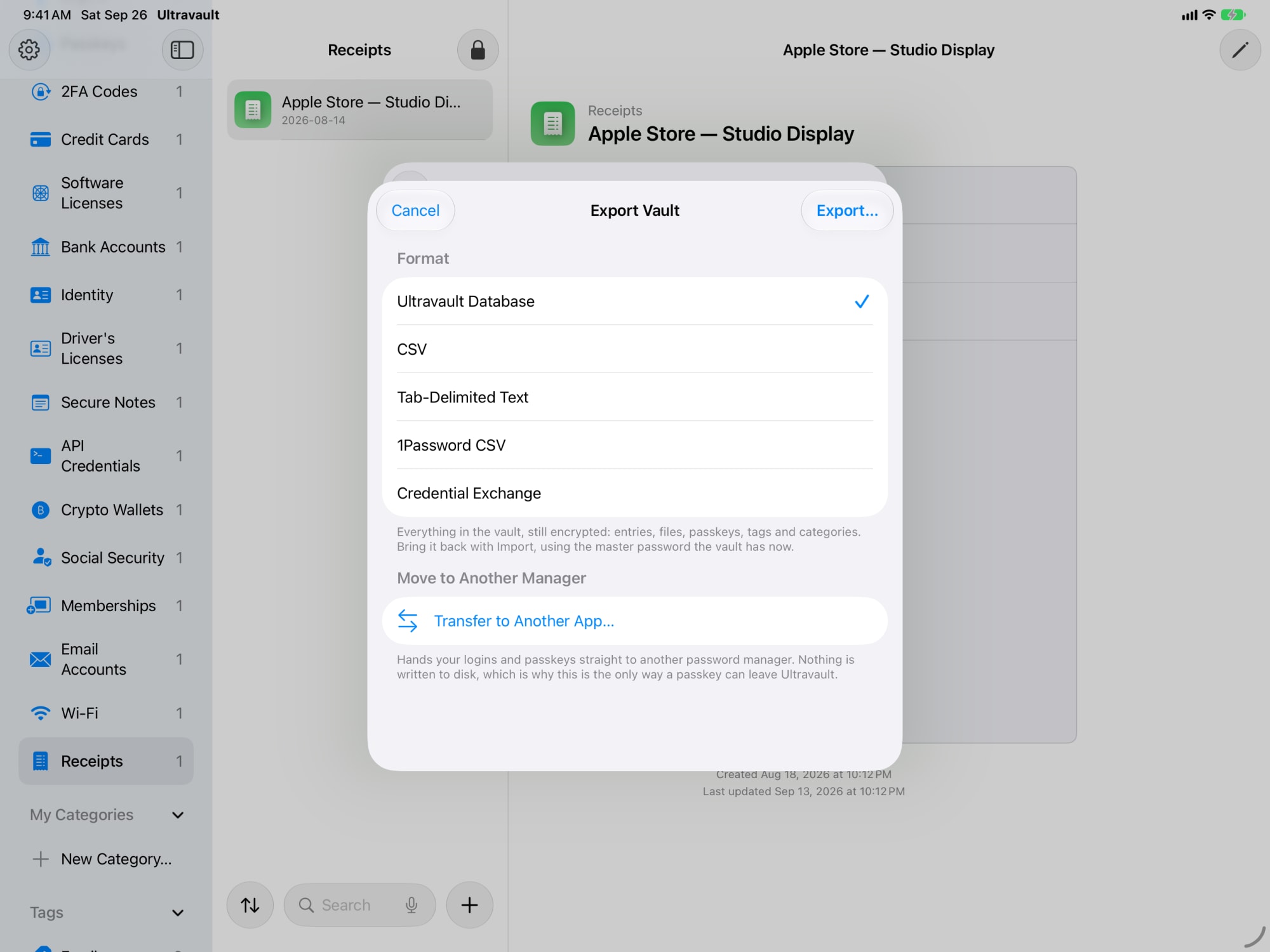Screen dimensions: 1270x952
Task: Open Software Licenses category
Action: [x=106, y=193]
